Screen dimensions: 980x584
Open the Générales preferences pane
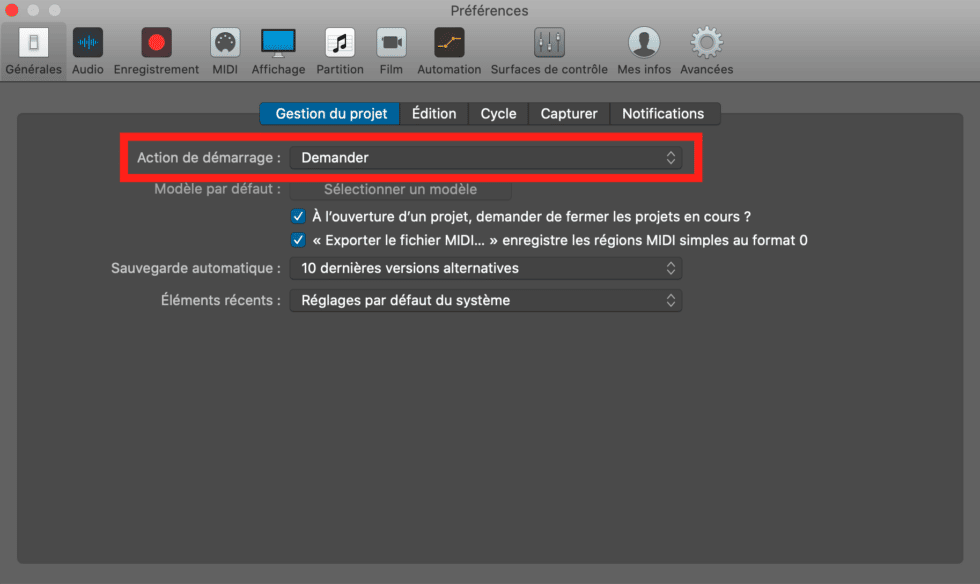pyautogui.click(x=34, y=51)
